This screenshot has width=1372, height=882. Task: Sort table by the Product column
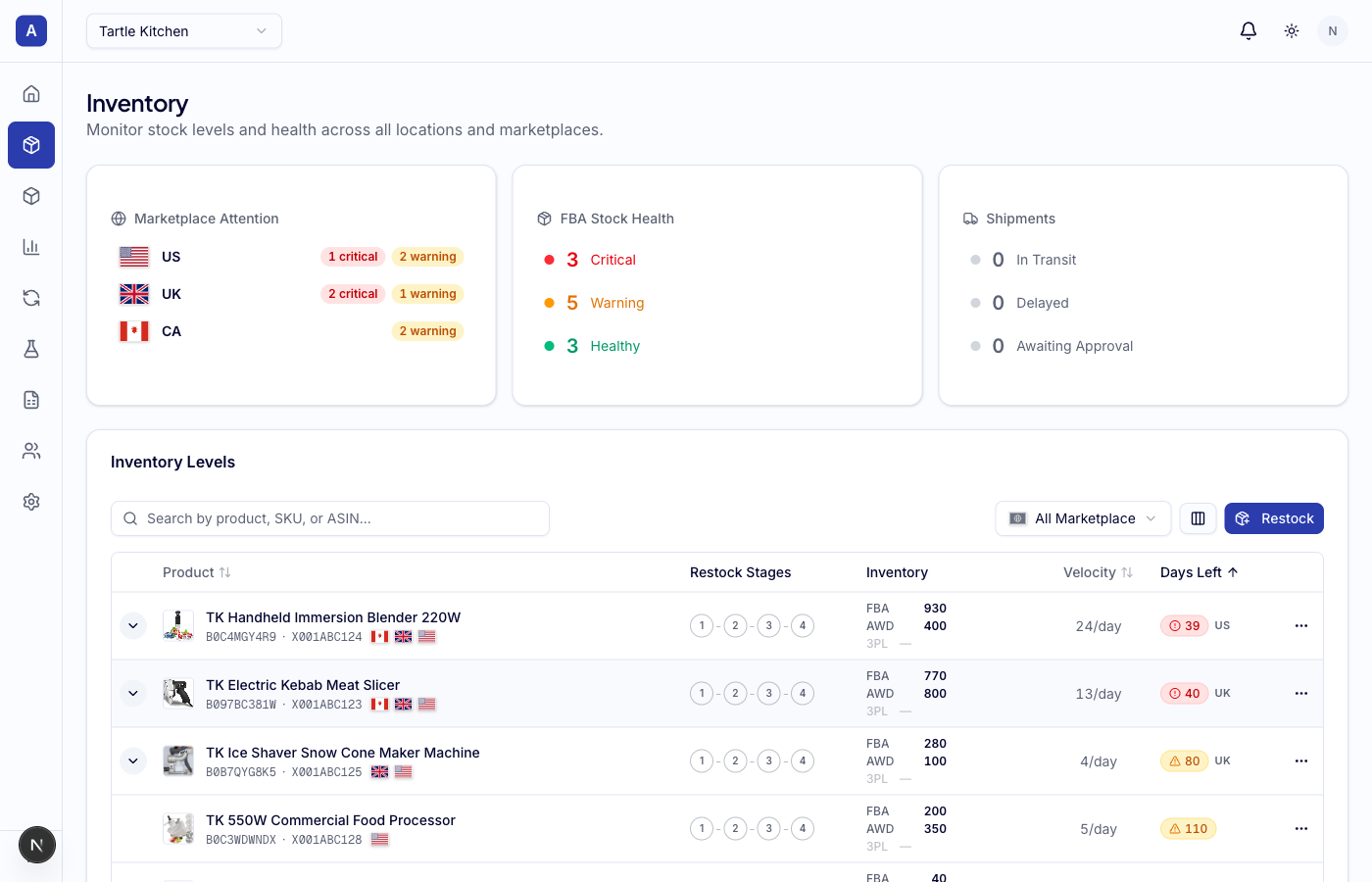(x=196, y=571)
